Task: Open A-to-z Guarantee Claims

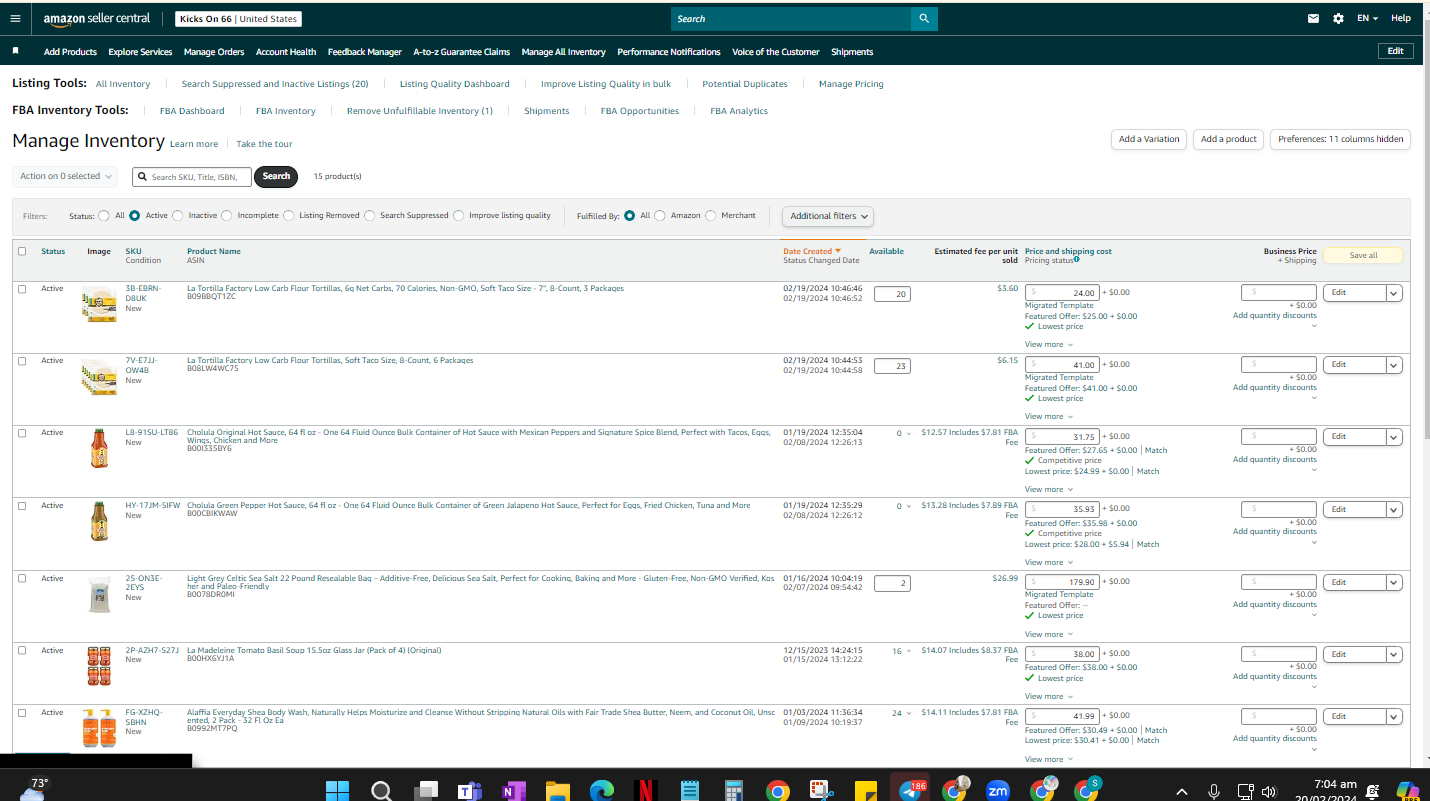Action: [461, 52]
